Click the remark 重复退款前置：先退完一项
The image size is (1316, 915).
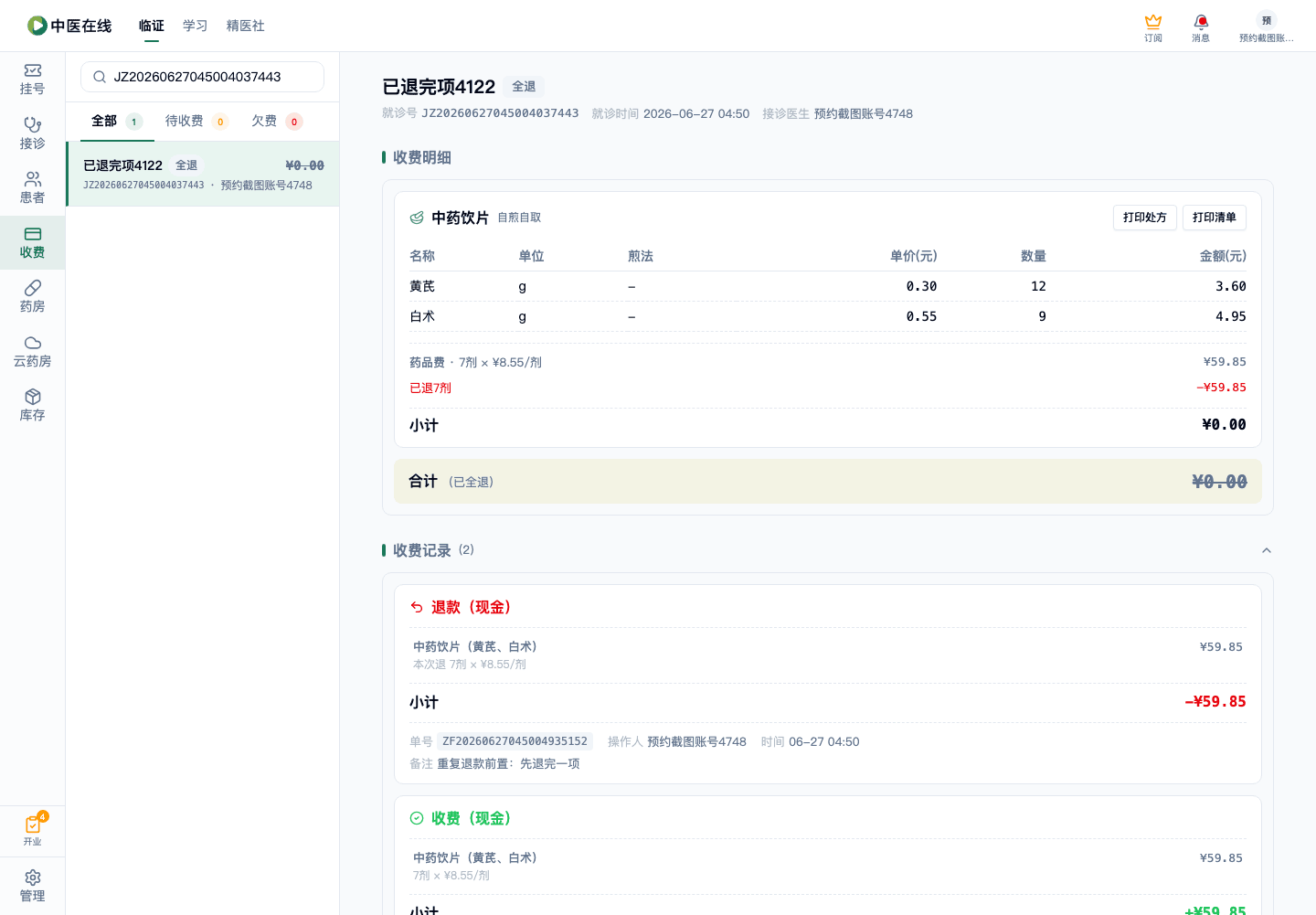point(508,763)
